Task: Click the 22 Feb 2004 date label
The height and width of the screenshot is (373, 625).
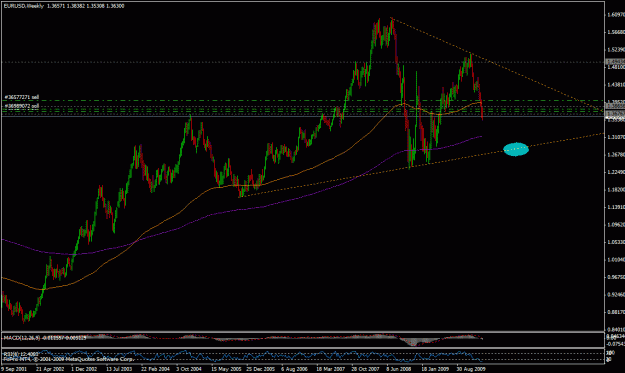Action: pyautogui.click(x=155, y=369)
